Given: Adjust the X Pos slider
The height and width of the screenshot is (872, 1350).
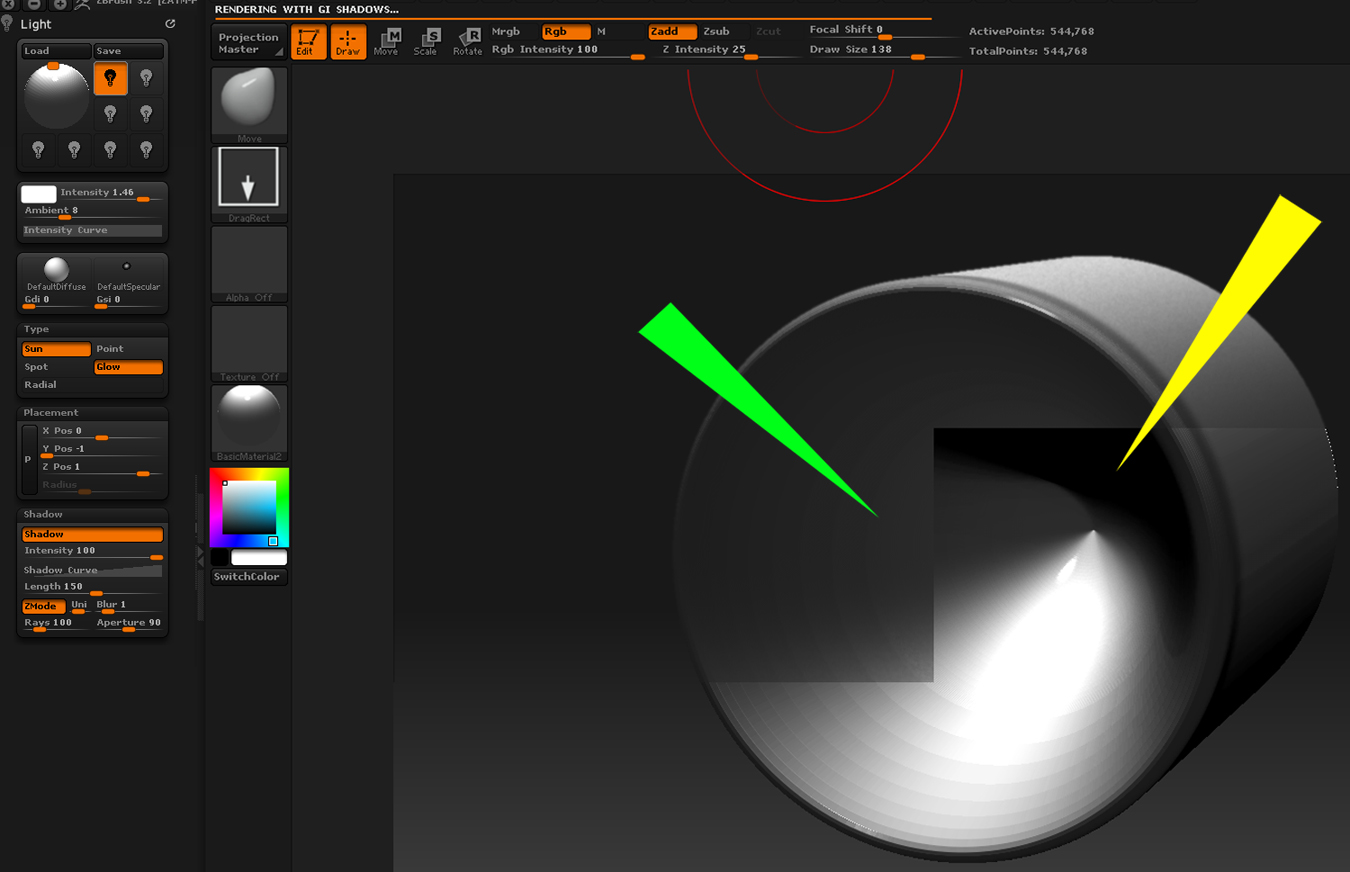Looking at the screenshot, I should pyautogui.click(x=101, y=433).
